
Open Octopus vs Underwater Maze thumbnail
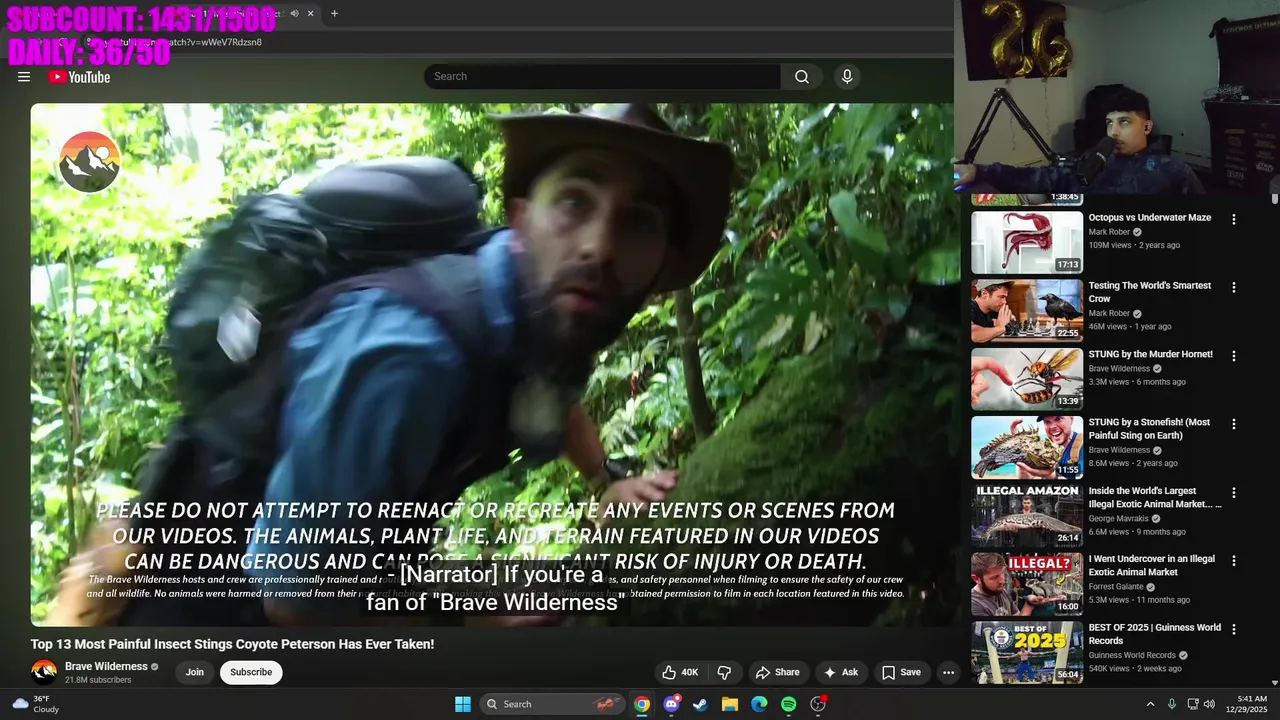(x=1027, y=242)
